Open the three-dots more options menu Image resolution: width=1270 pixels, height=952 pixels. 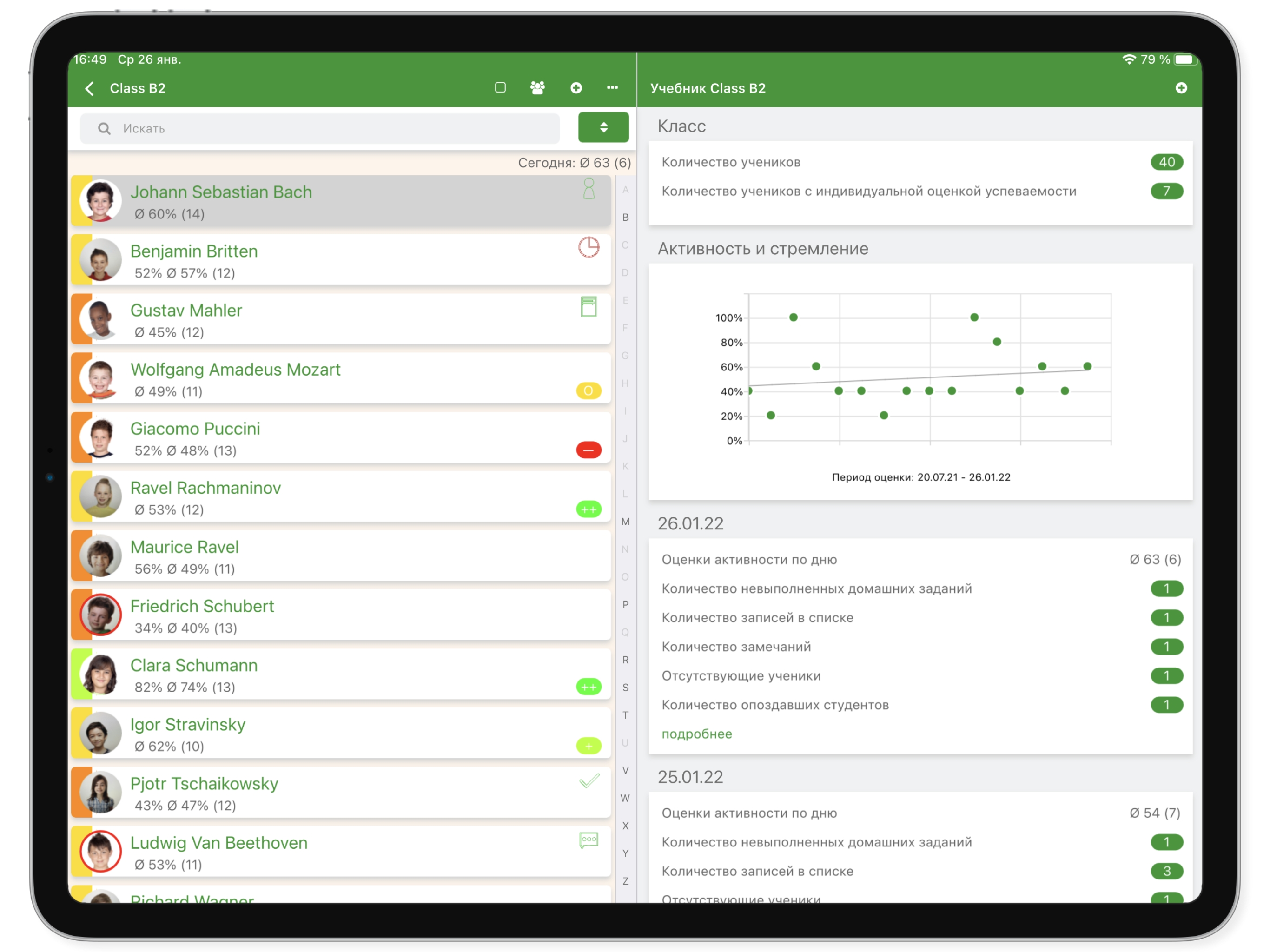click(x=612, y=88)
